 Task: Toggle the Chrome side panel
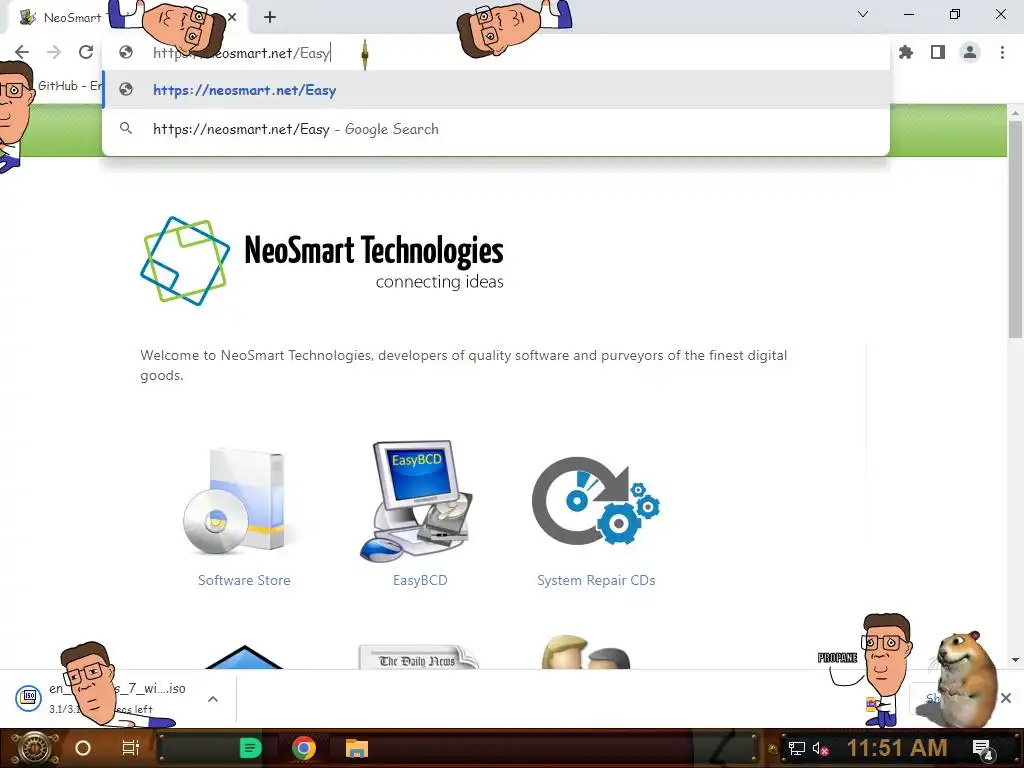(x=938, y=52)
